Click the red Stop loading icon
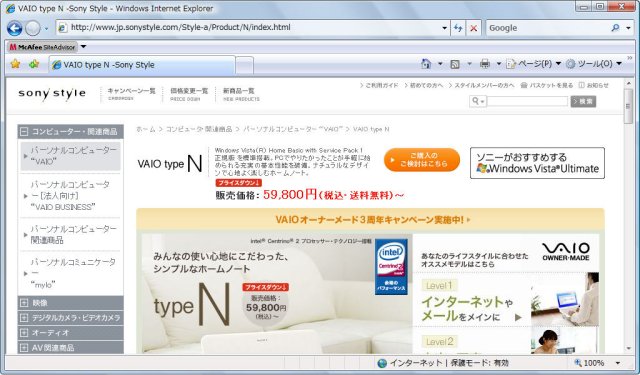This screenshot has height=375, width=640. [x=473, y=28]
